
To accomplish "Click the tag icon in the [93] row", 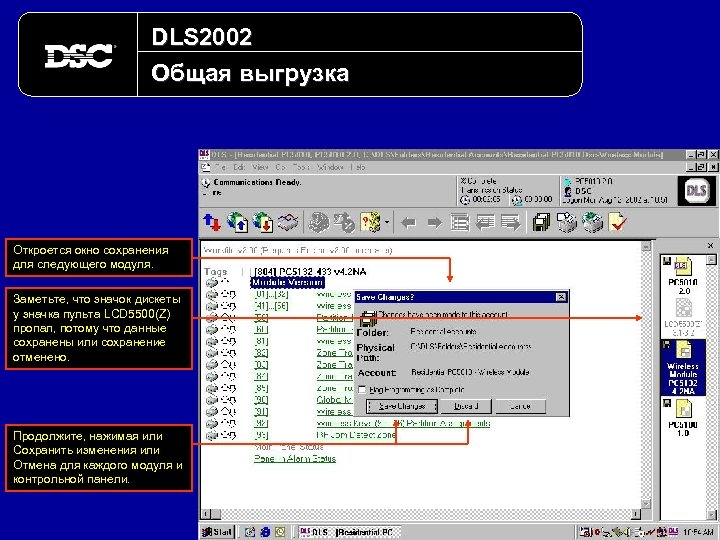I will (x=212, y=435).
